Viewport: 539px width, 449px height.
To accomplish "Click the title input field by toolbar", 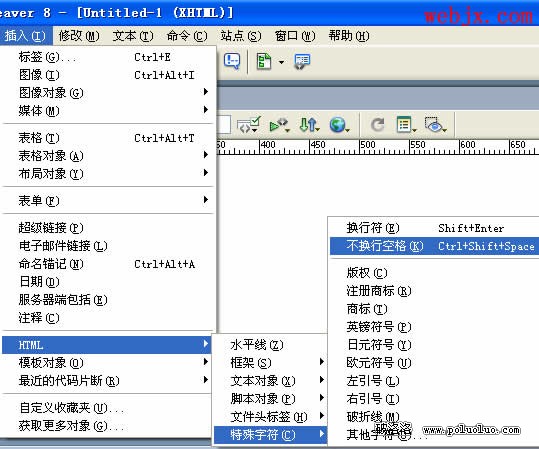I will click(223, 124).
